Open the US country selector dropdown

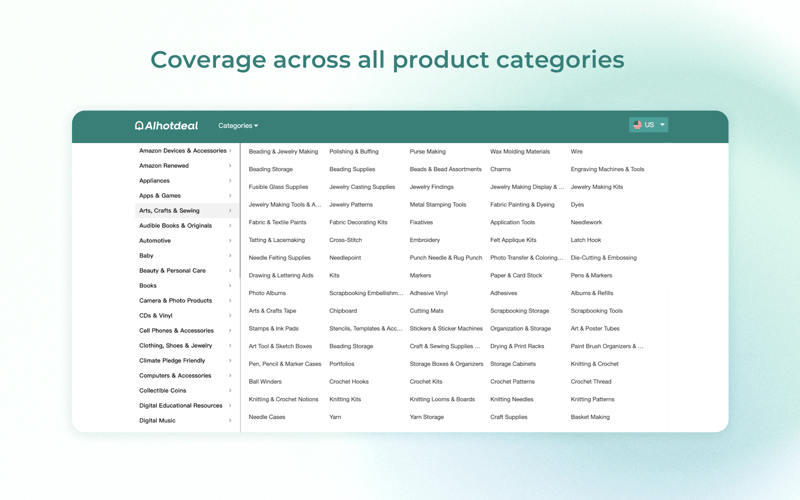tap(648, 124)
